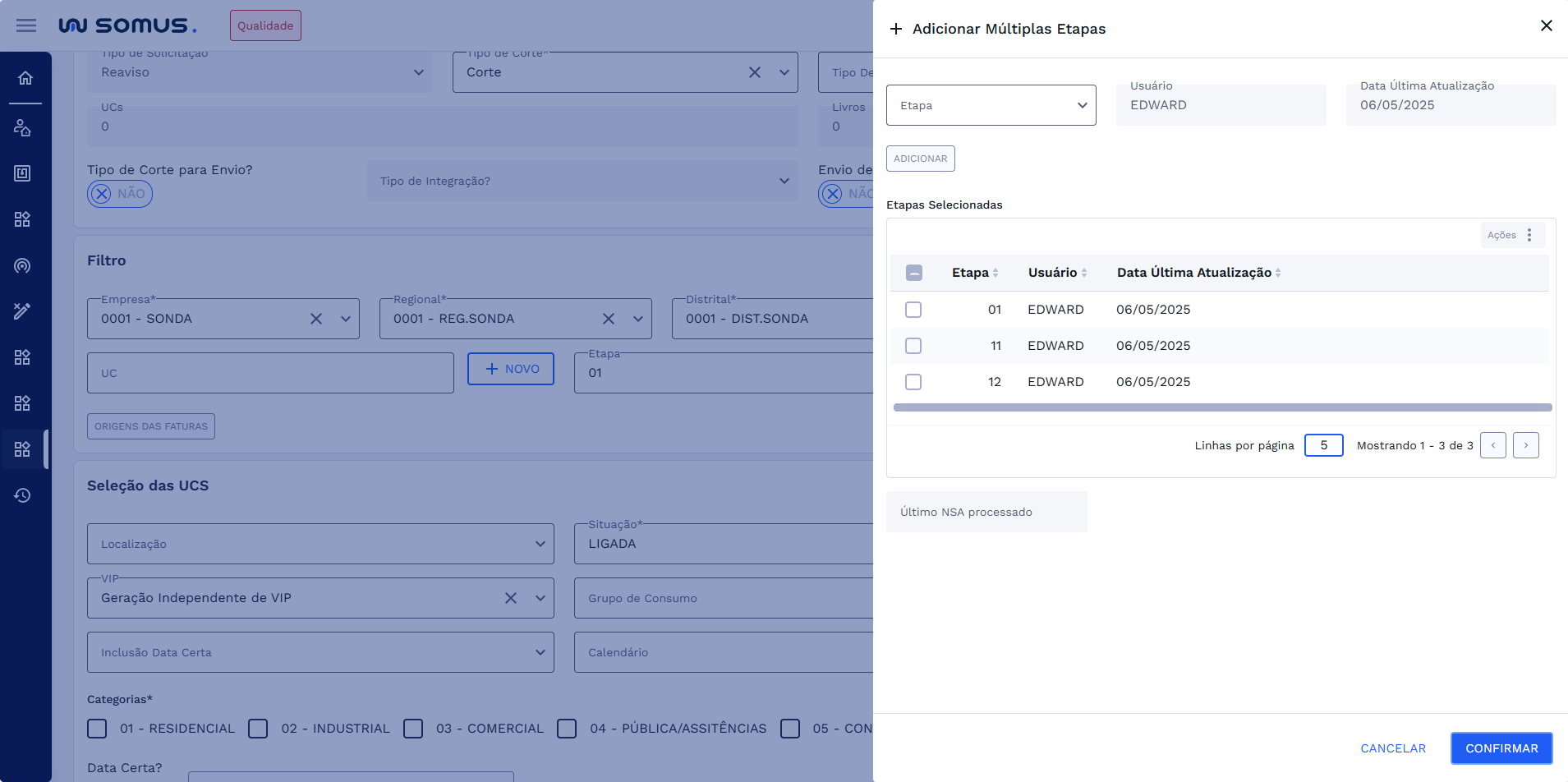Clear the Empresa field with X icon
Viewport: 1568px width, 782px height.
pos(316,319)
